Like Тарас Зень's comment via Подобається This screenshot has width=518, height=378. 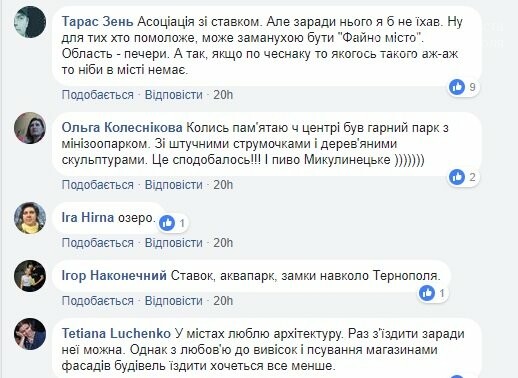point(97,95)
